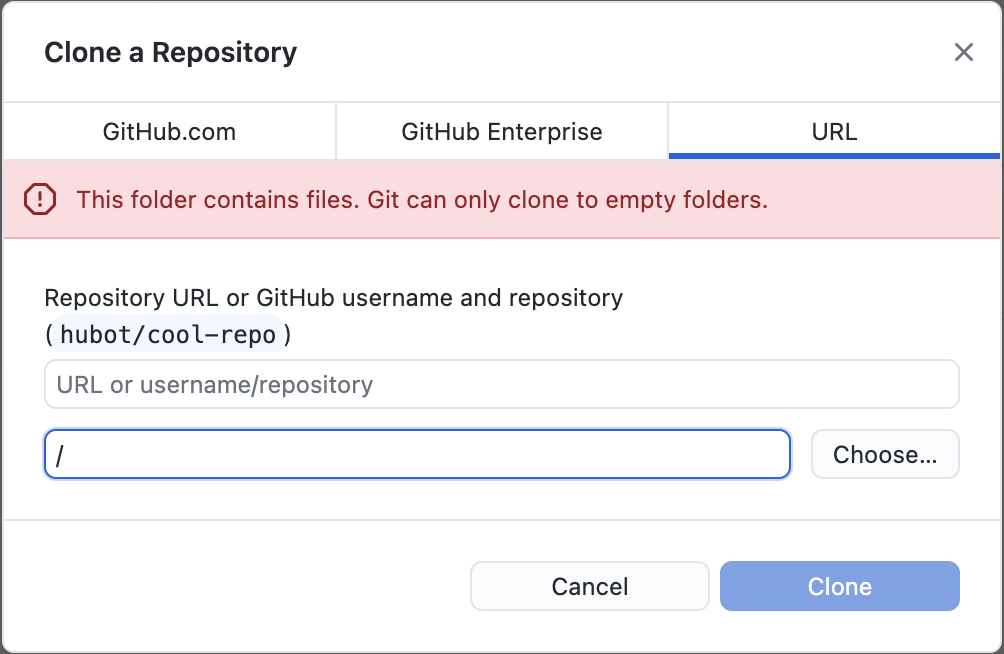Click the Cancel button
The width and height of the screenshot is (1004, 654).
589,586
